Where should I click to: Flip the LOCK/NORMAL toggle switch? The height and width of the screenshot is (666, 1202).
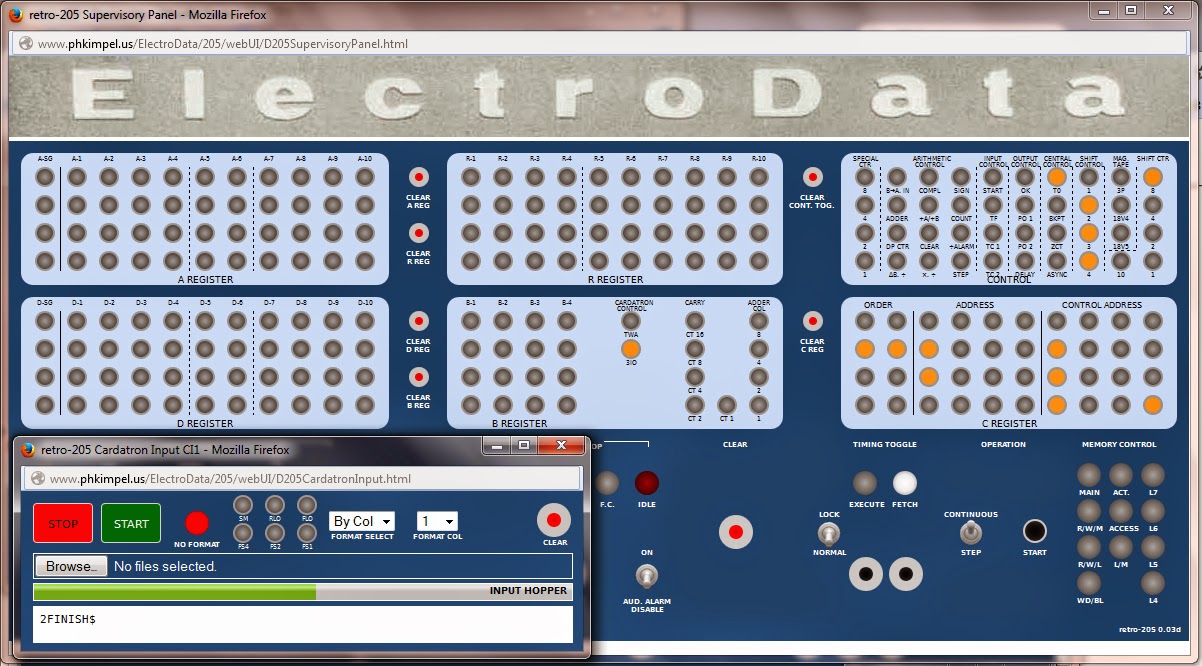[829, 533]
